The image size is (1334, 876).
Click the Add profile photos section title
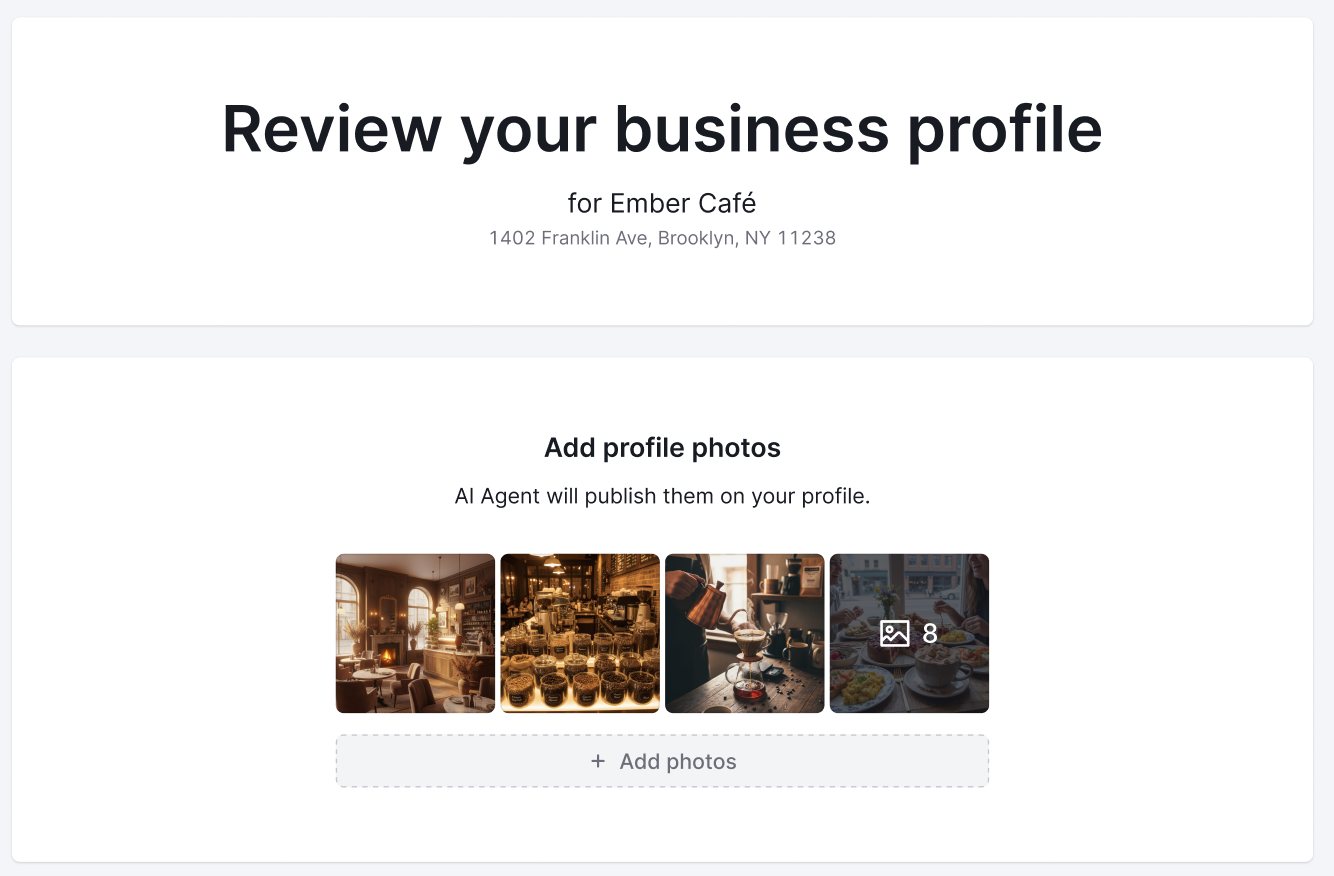click(662, 447)
